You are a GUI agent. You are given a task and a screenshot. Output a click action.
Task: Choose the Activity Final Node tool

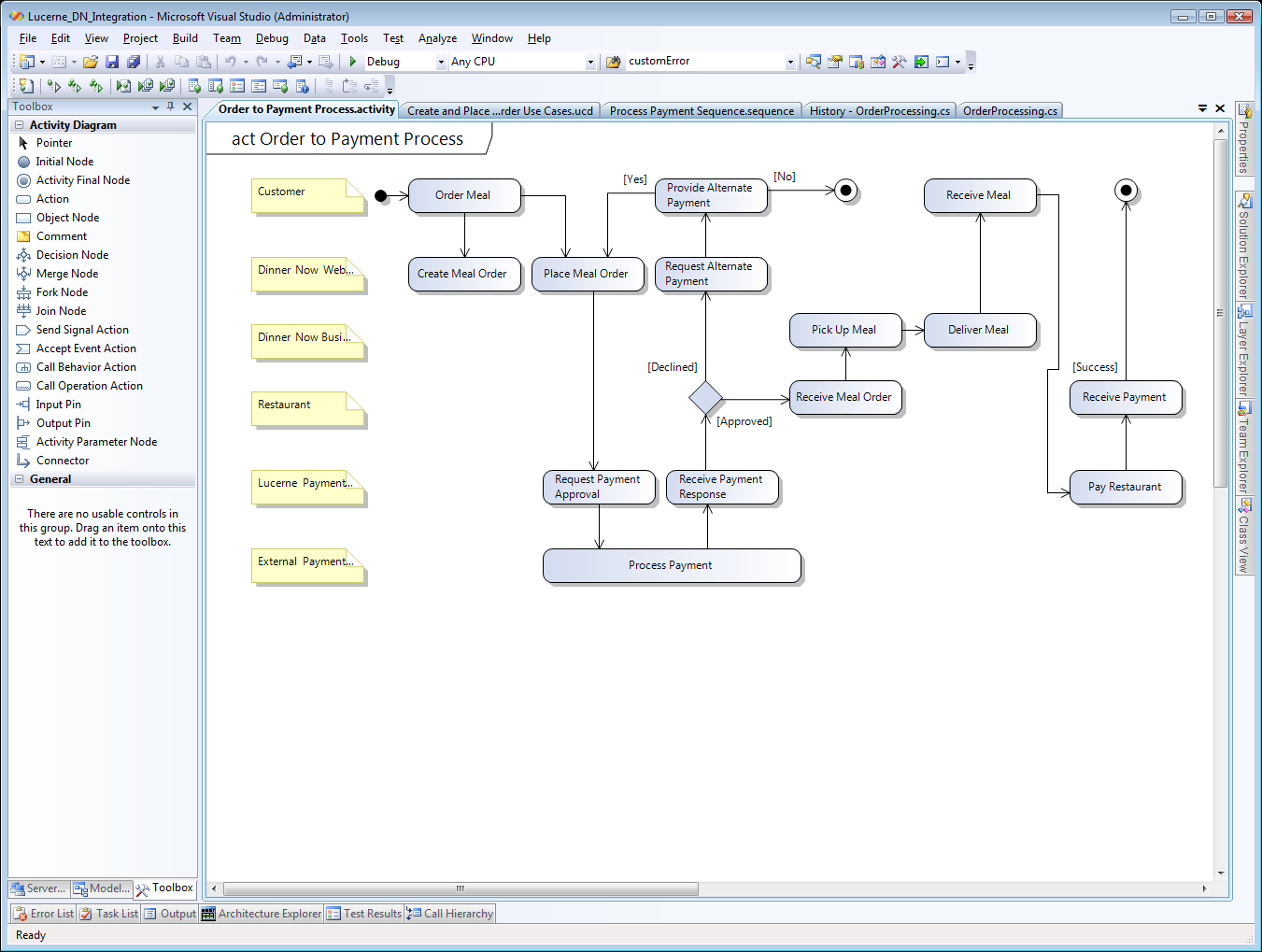(82, 180)
